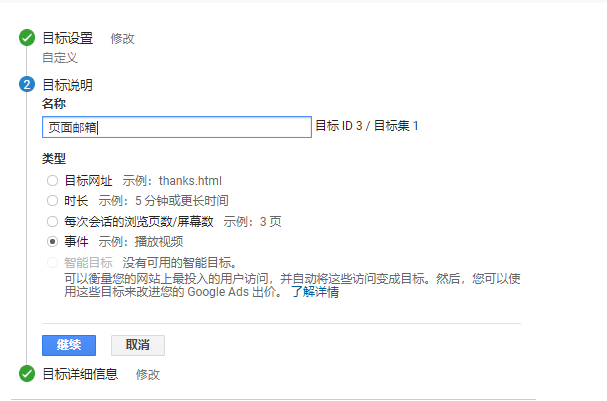Open the 了解详情 link
The height and width of the screenshot is (401, 607).
(x=314, y=293)
